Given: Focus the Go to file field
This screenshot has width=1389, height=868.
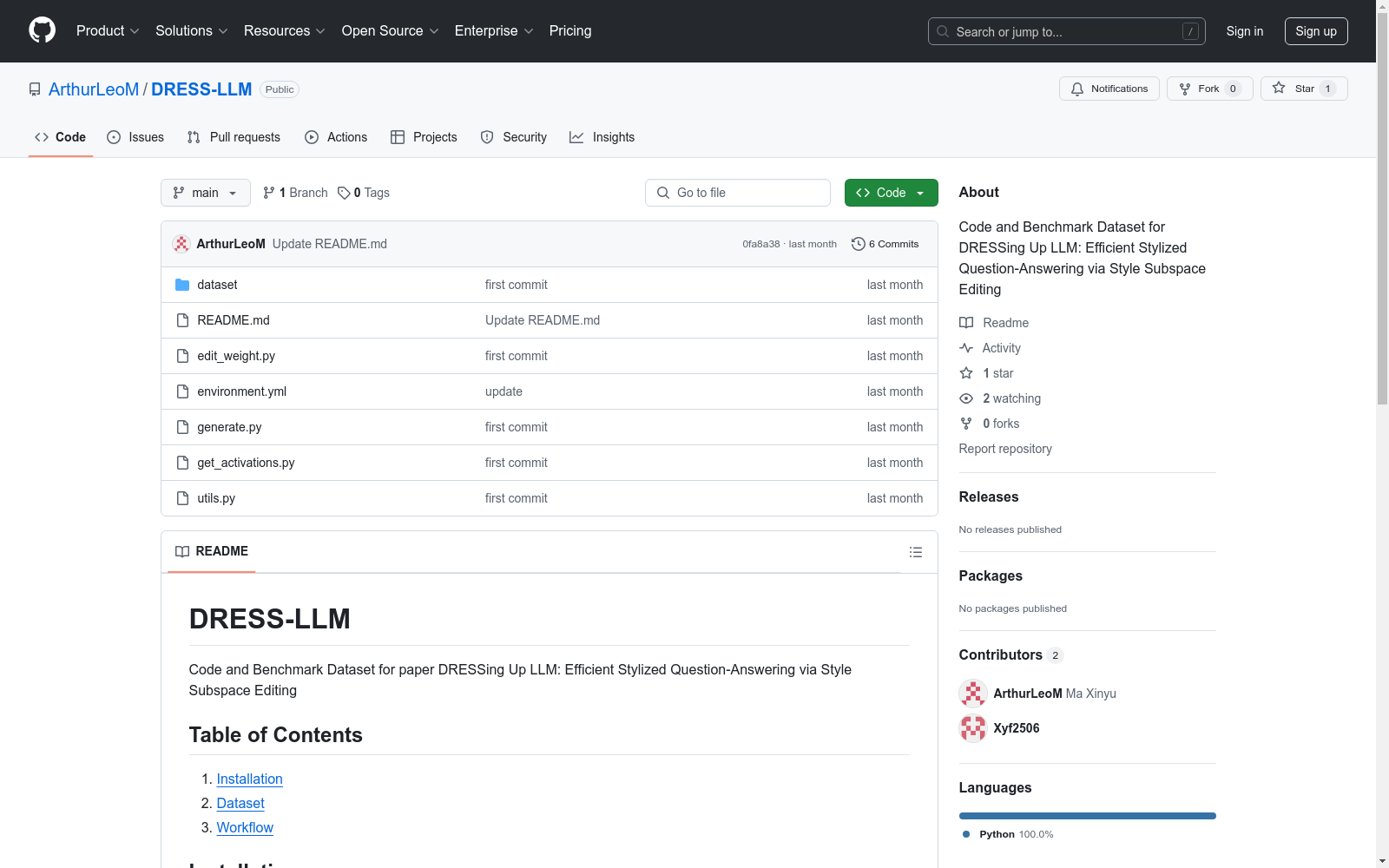Looking at the screenshot, I should (738, 193).
